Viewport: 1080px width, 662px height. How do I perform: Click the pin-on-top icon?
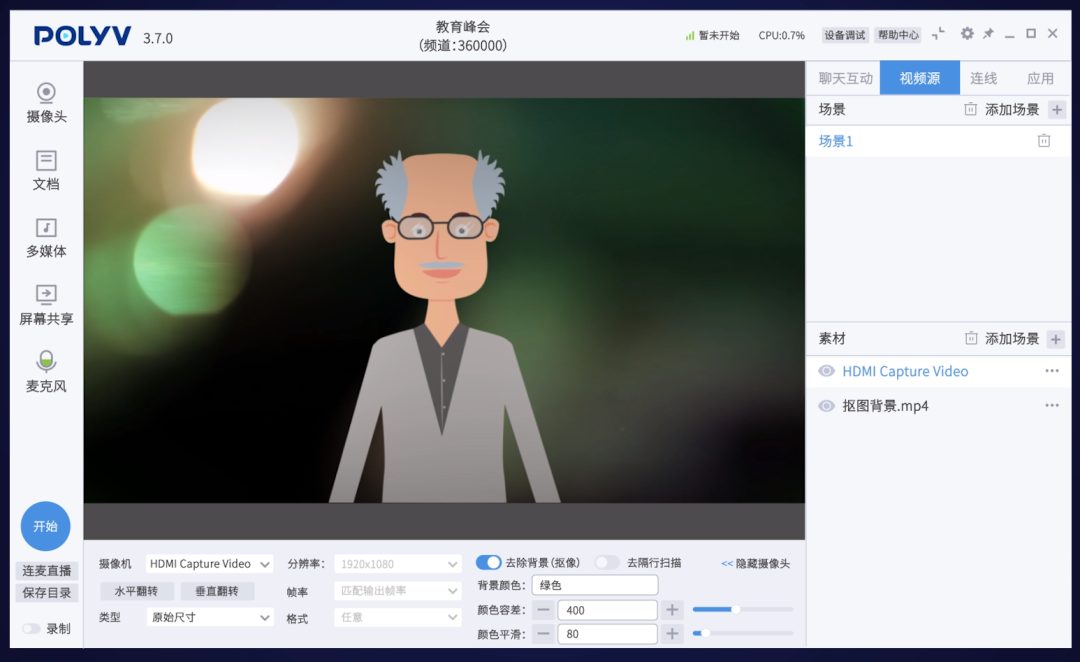[x=988, y=33]
